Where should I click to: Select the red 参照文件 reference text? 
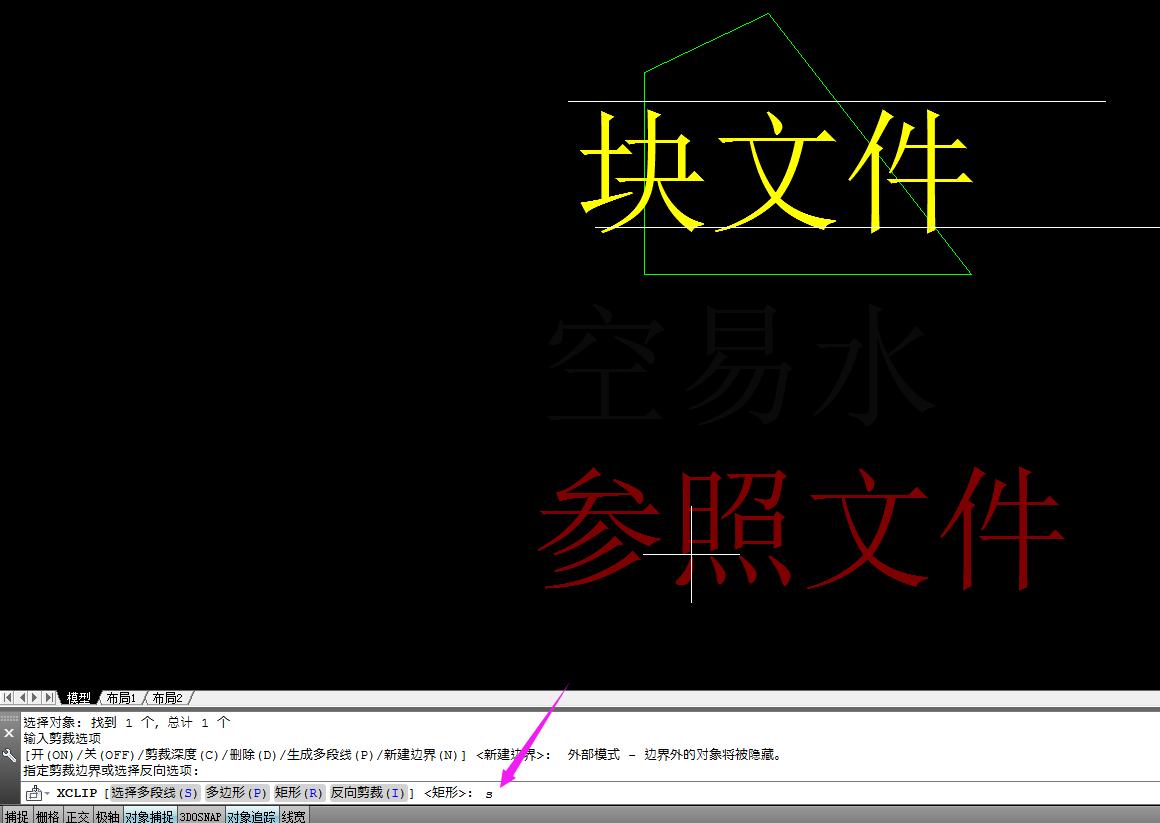802,528
